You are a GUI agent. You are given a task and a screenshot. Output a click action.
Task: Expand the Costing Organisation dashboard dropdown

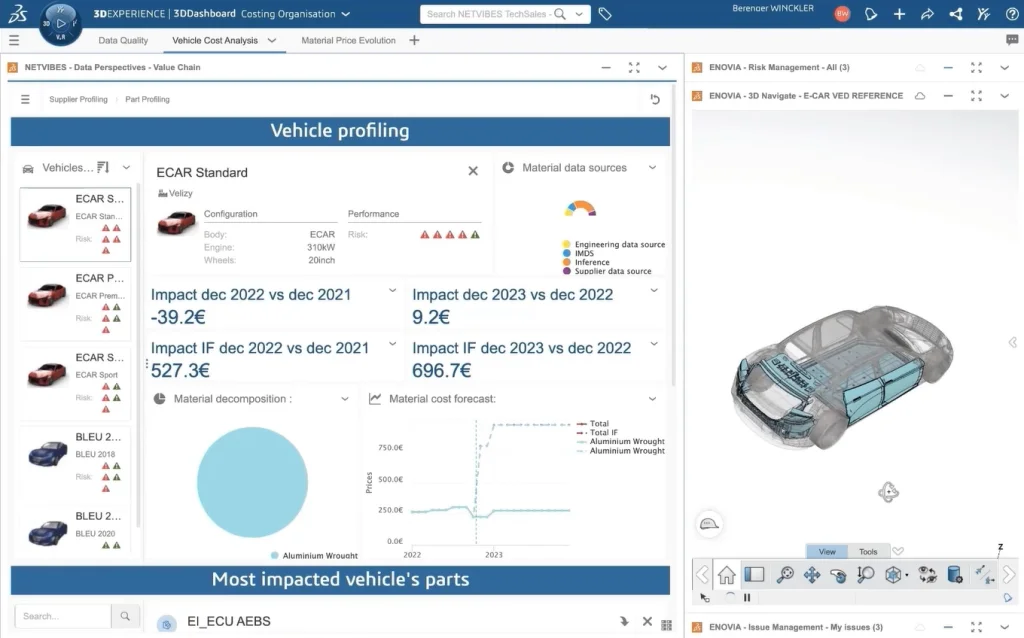[x=346, y=14]
